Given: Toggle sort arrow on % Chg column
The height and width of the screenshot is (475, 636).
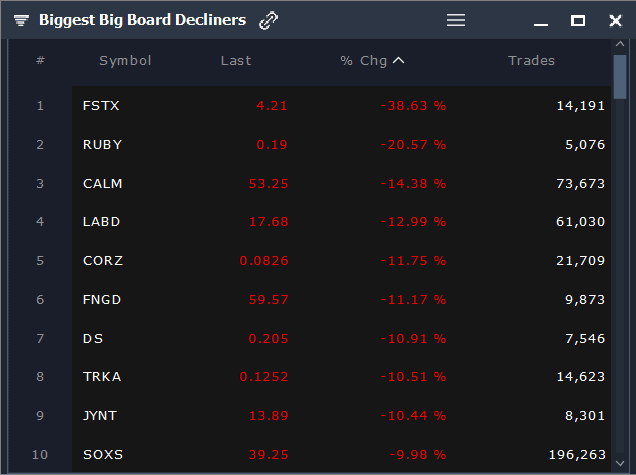Looking at the screenshot, I should (x=399, y=61).
